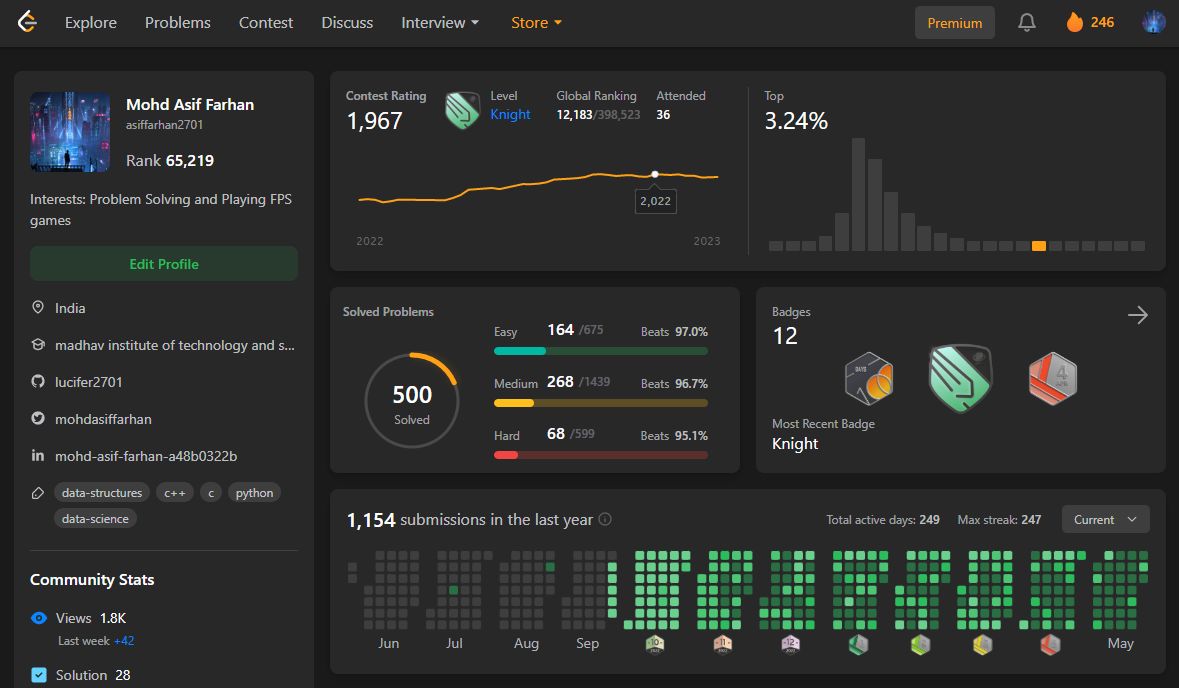
Task: Click the graduation cap school icon
Action: coord(38,344)
